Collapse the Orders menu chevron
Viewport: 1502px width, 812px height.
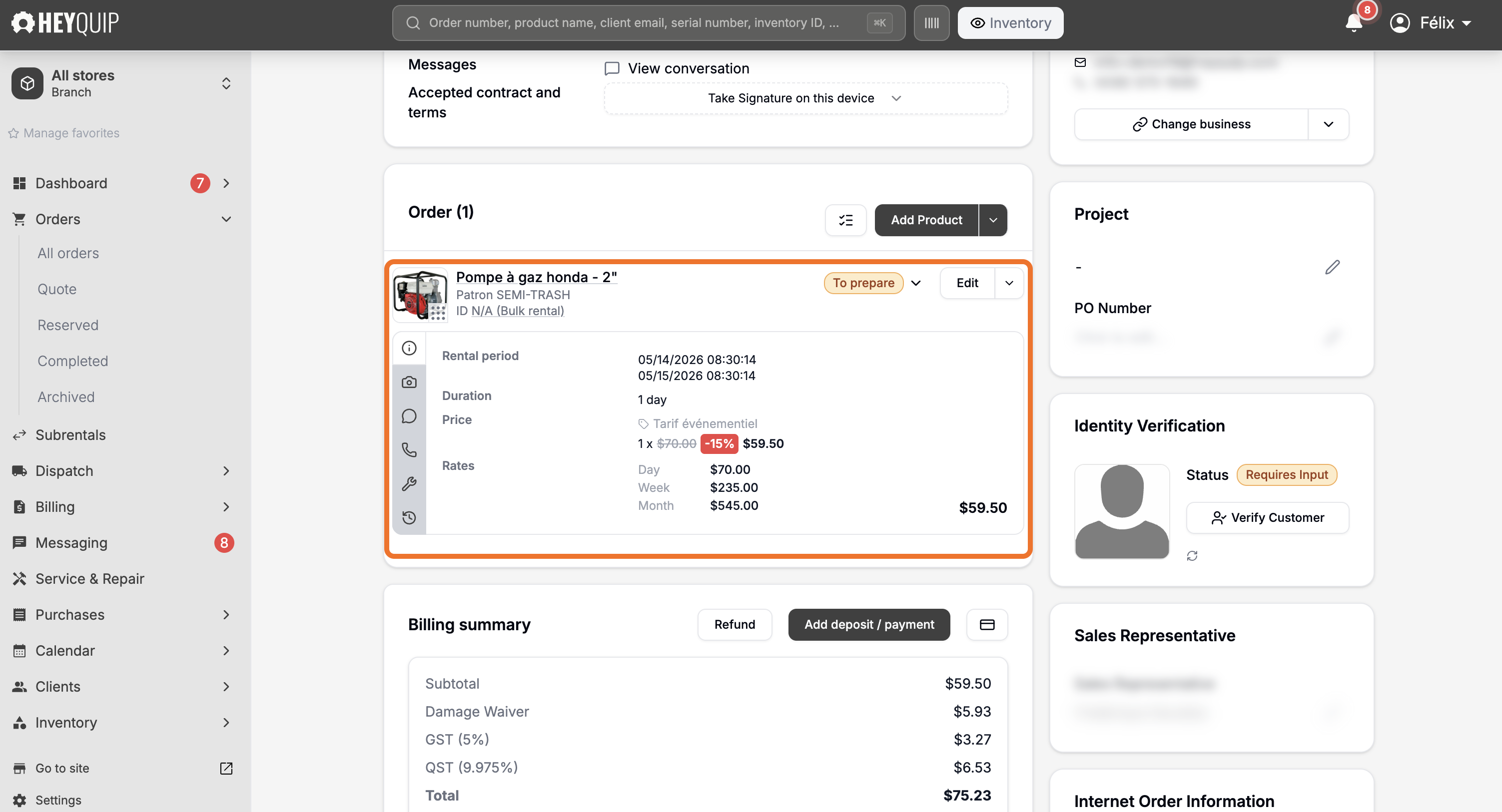click(226, 219)
